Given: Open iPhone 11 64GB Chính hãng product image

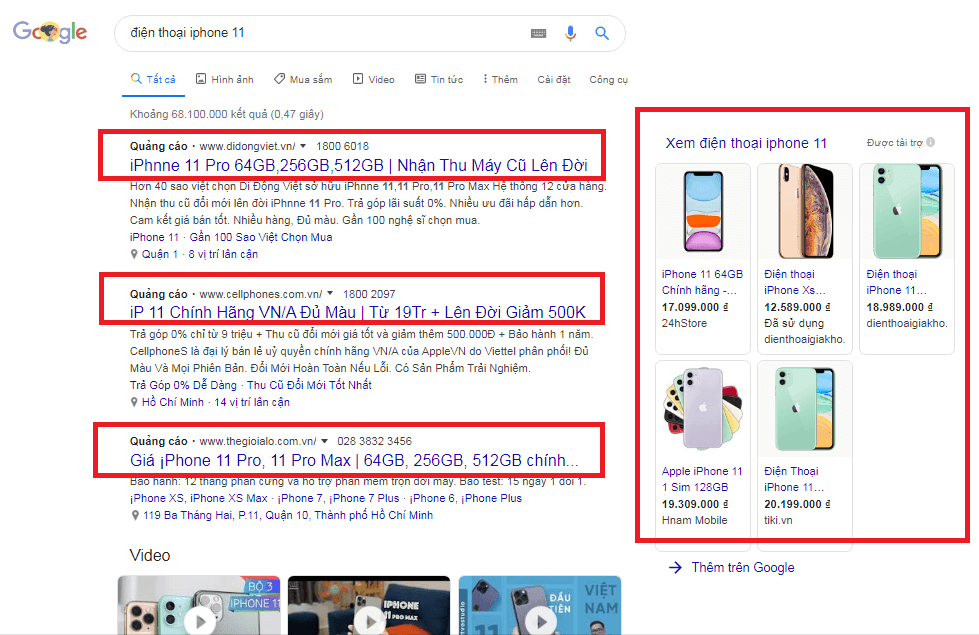Looking at the screenshot, I should [x=703, y=212].
